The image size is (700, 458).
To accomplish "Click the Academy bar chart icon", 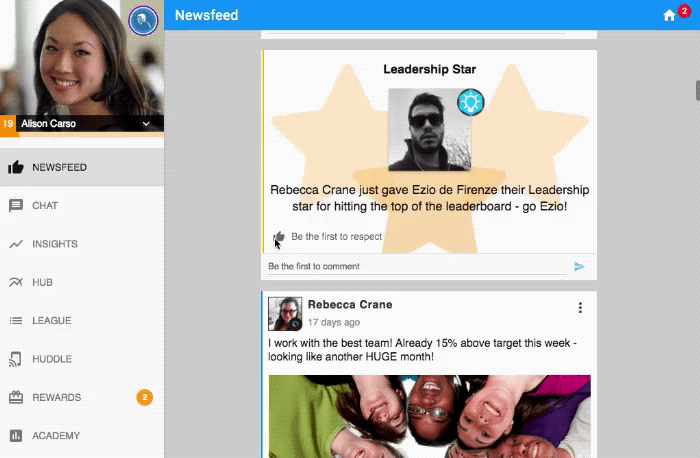I will coord(16,436).
